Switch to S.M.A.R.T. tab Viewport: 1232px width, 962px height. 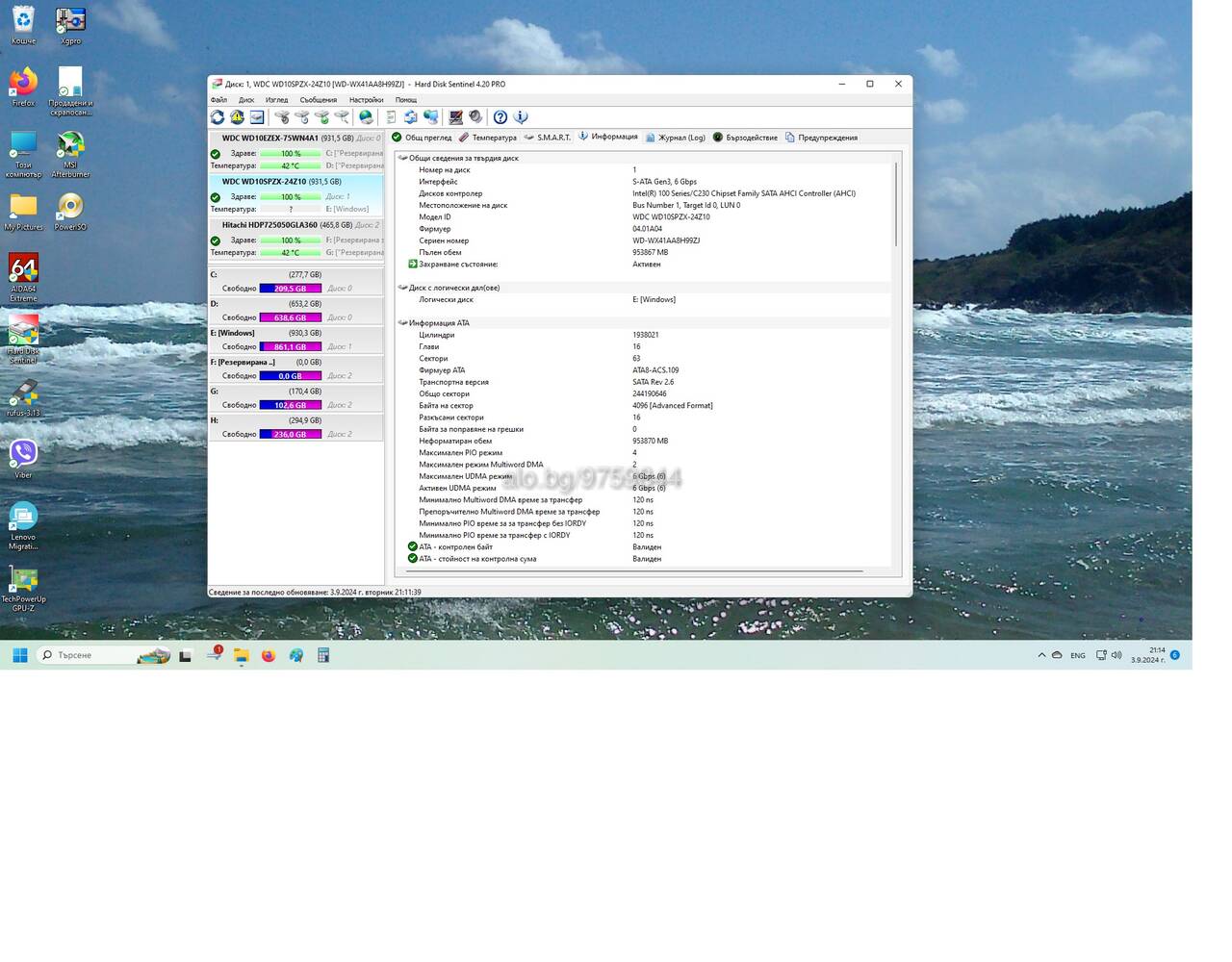click(x=548, y=138)
